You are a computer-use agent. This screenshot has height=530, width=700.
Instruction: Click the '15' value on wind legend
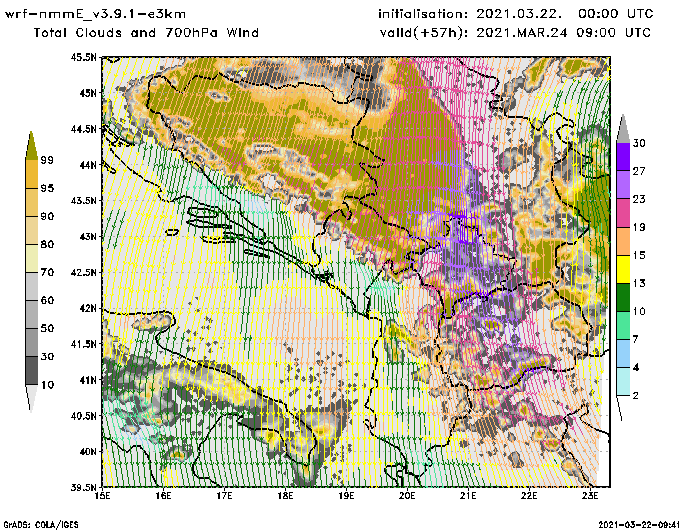pos(639,255)
